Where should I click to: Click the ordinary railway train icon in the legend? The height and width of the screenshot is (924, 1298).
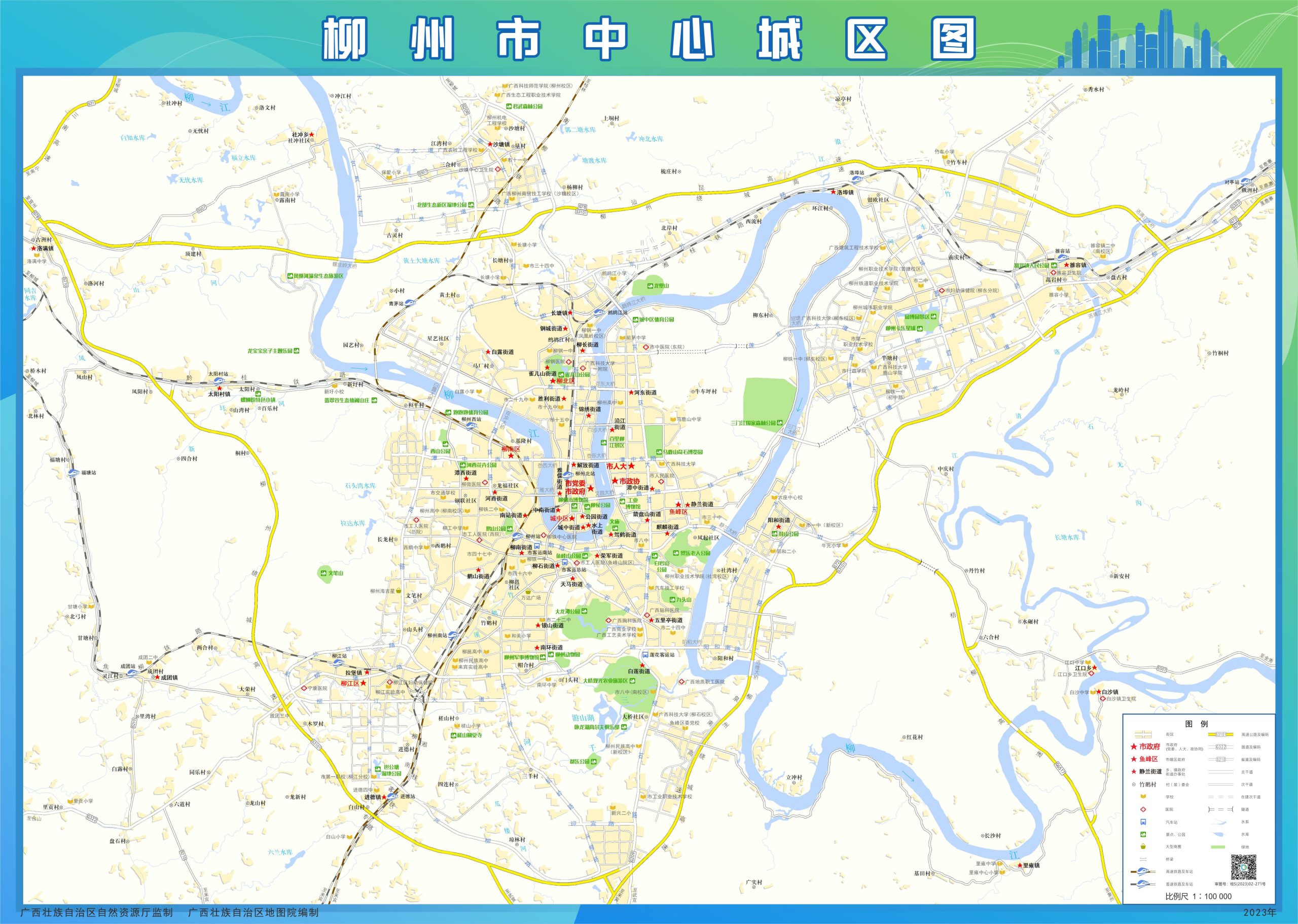point(1143,884)
